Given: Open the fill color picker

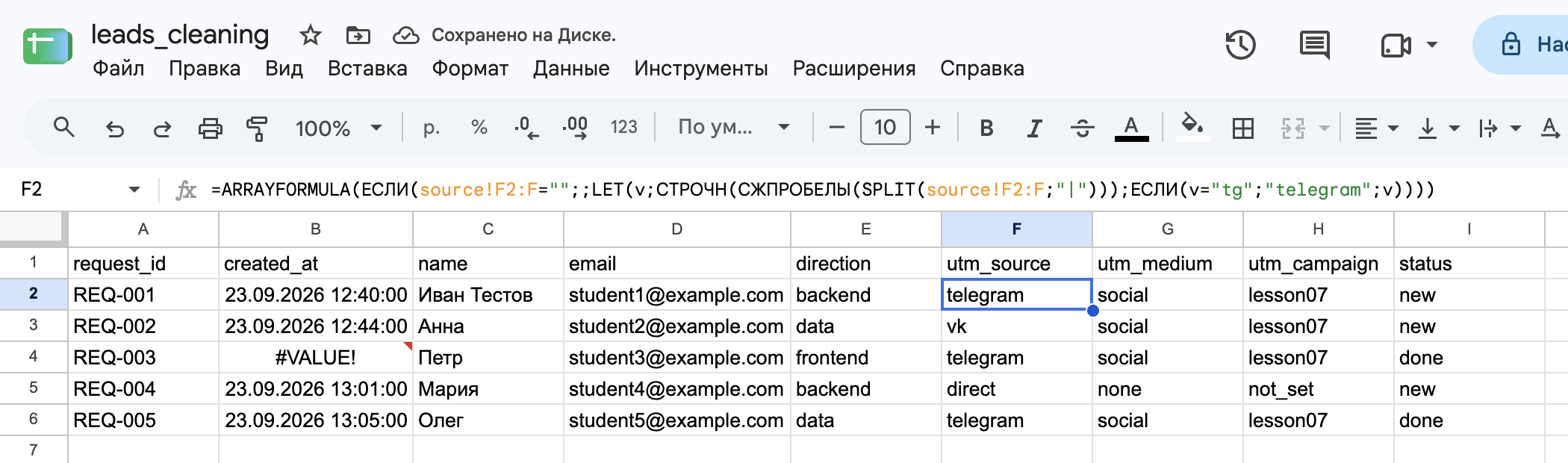Looking at the screenshot, I should tap(1192, 125).
